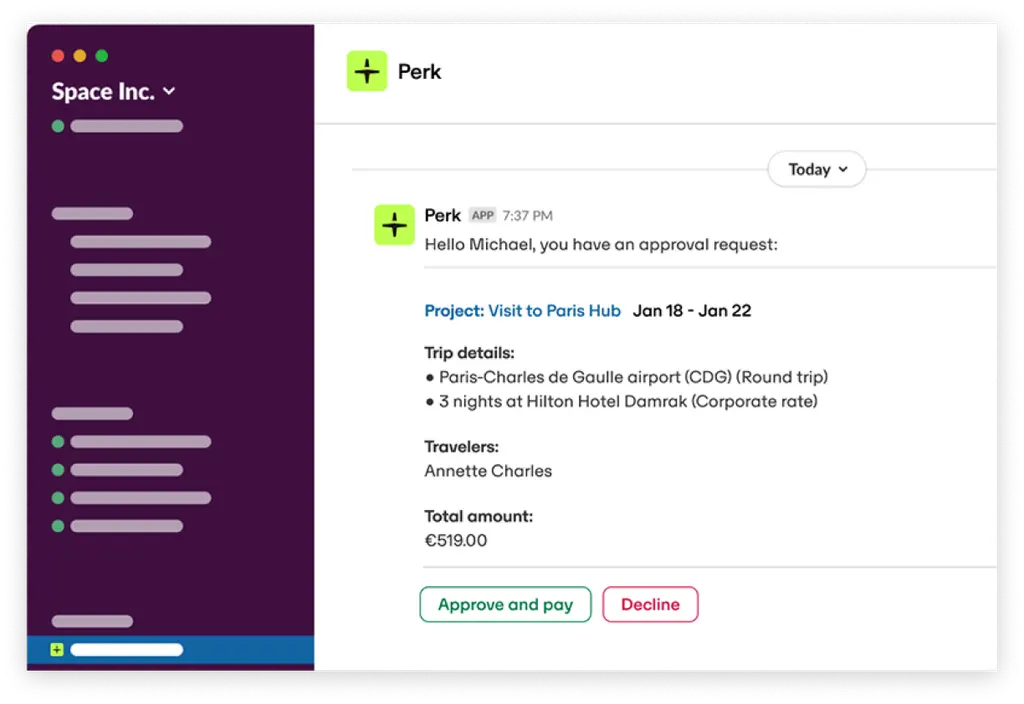The height and width of the screenshot is (704, 1024).
Task: Click the 3 nights at Hilton Hotel Damrak line
Action: [622, 402]
